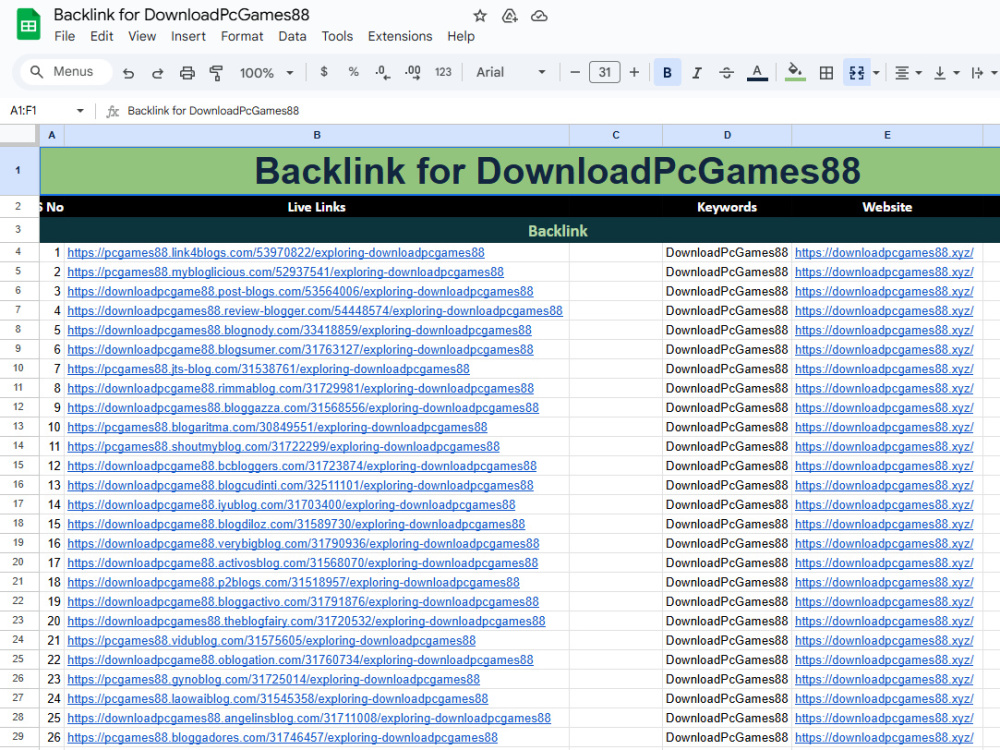Viewport: 1000px width, 750px height.
Task: Open the link4blogs.com link in row 1
Action: [276, 253]
